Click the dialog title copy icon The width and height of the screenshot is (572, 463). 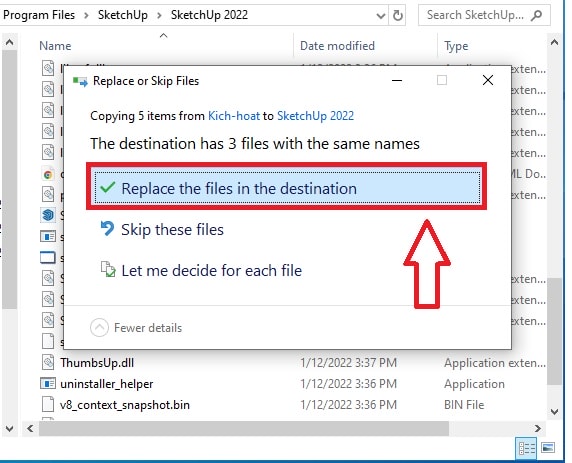(80, 81)
